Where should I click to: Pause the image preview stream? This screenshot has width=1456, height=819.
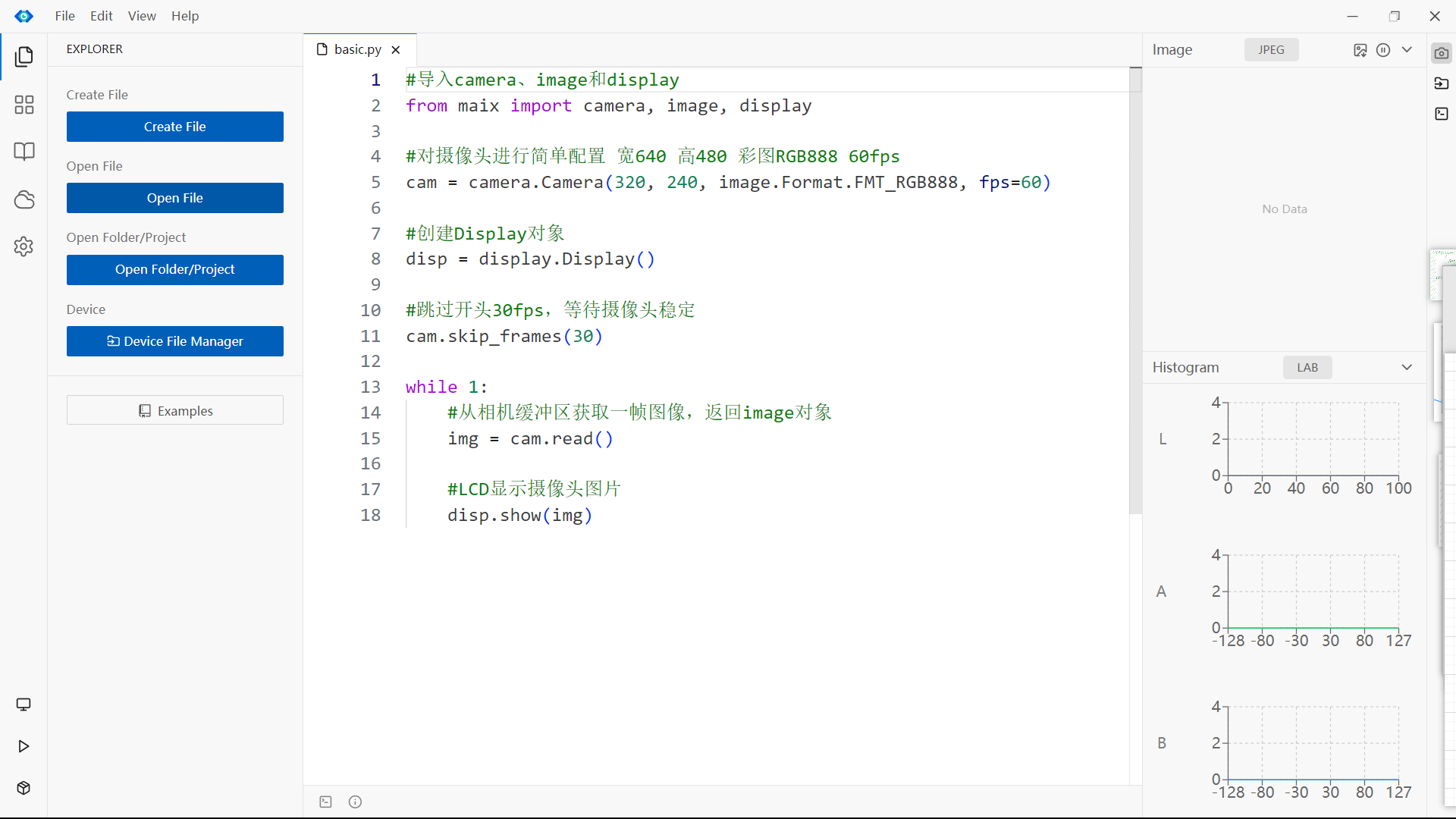[1383, 50]
